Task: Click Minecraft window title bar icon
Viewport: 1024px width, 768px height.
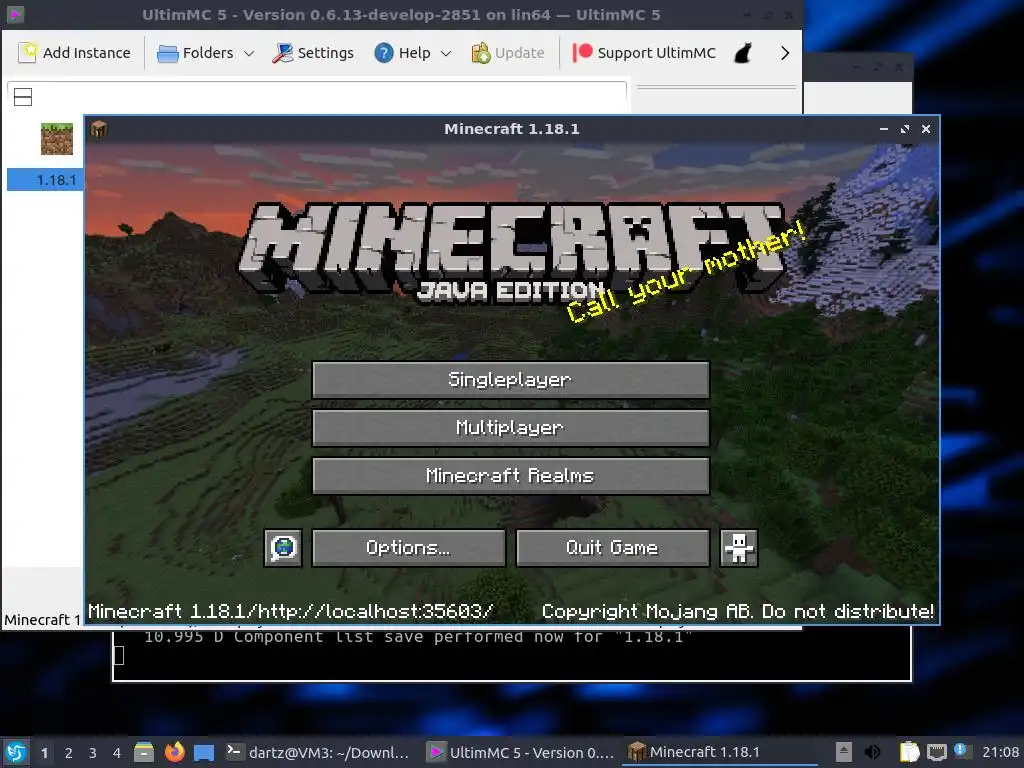Action: point(99,129)
